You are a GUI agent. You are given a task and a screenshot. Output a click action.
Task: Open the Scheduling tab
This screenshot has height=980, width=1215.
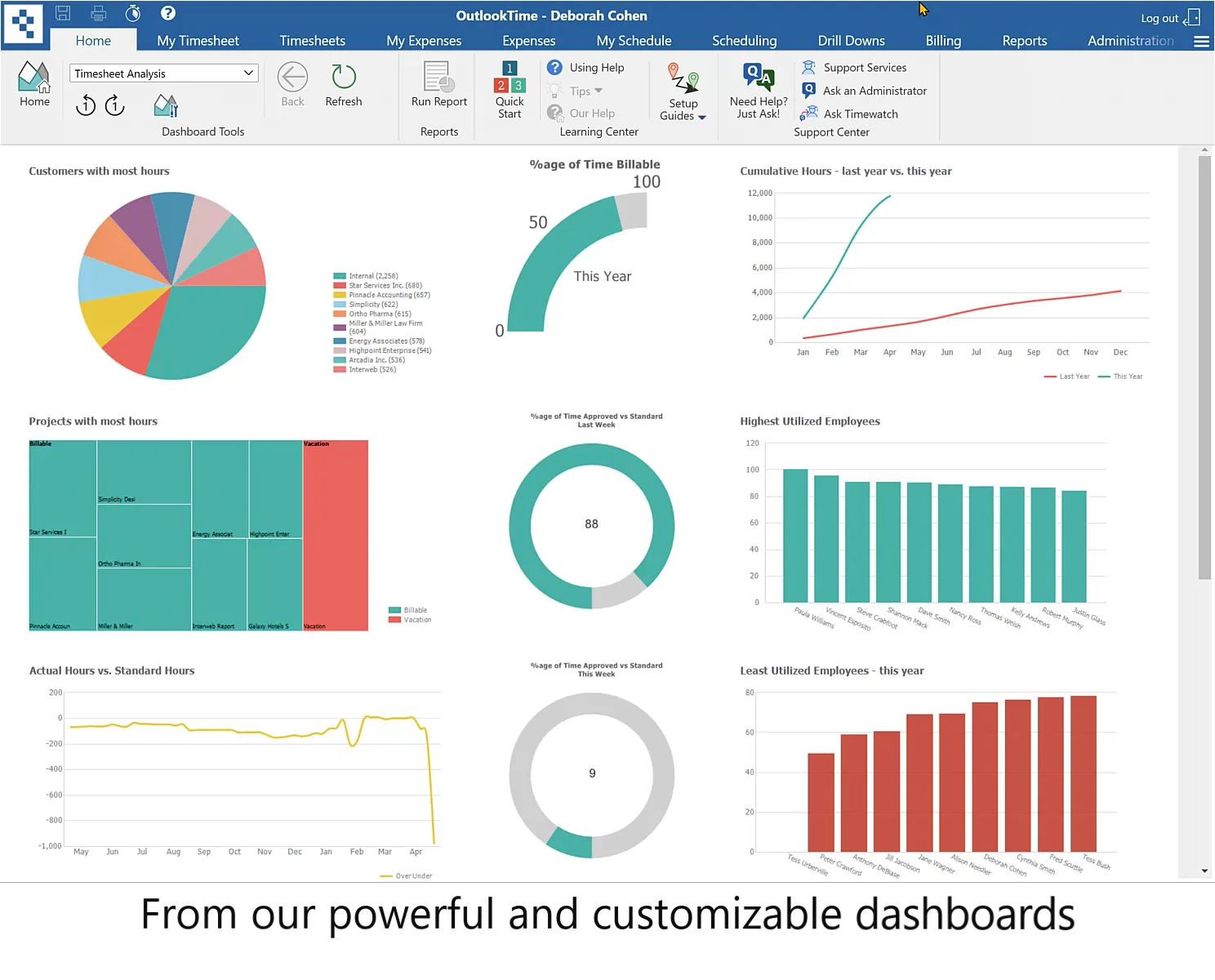click(x=744, y=41)
